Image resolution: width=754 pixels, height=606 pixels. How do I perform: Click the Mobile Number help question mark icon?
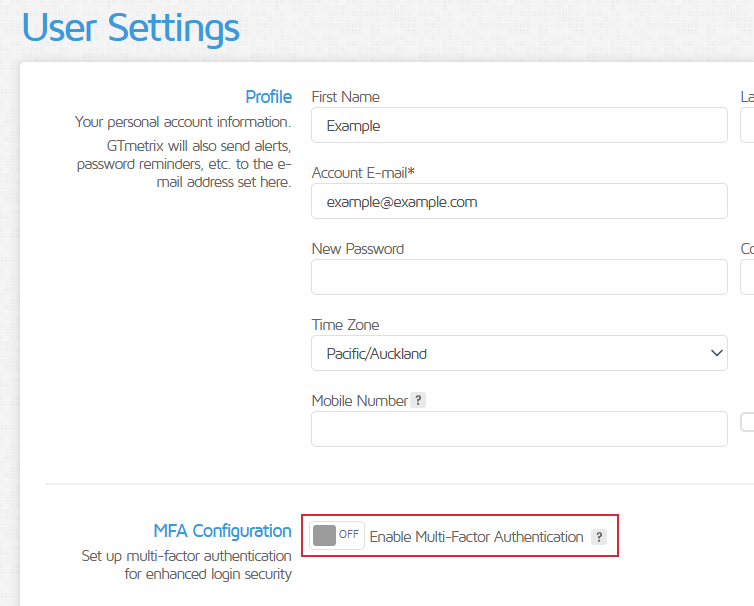click(x=419, y=400)
